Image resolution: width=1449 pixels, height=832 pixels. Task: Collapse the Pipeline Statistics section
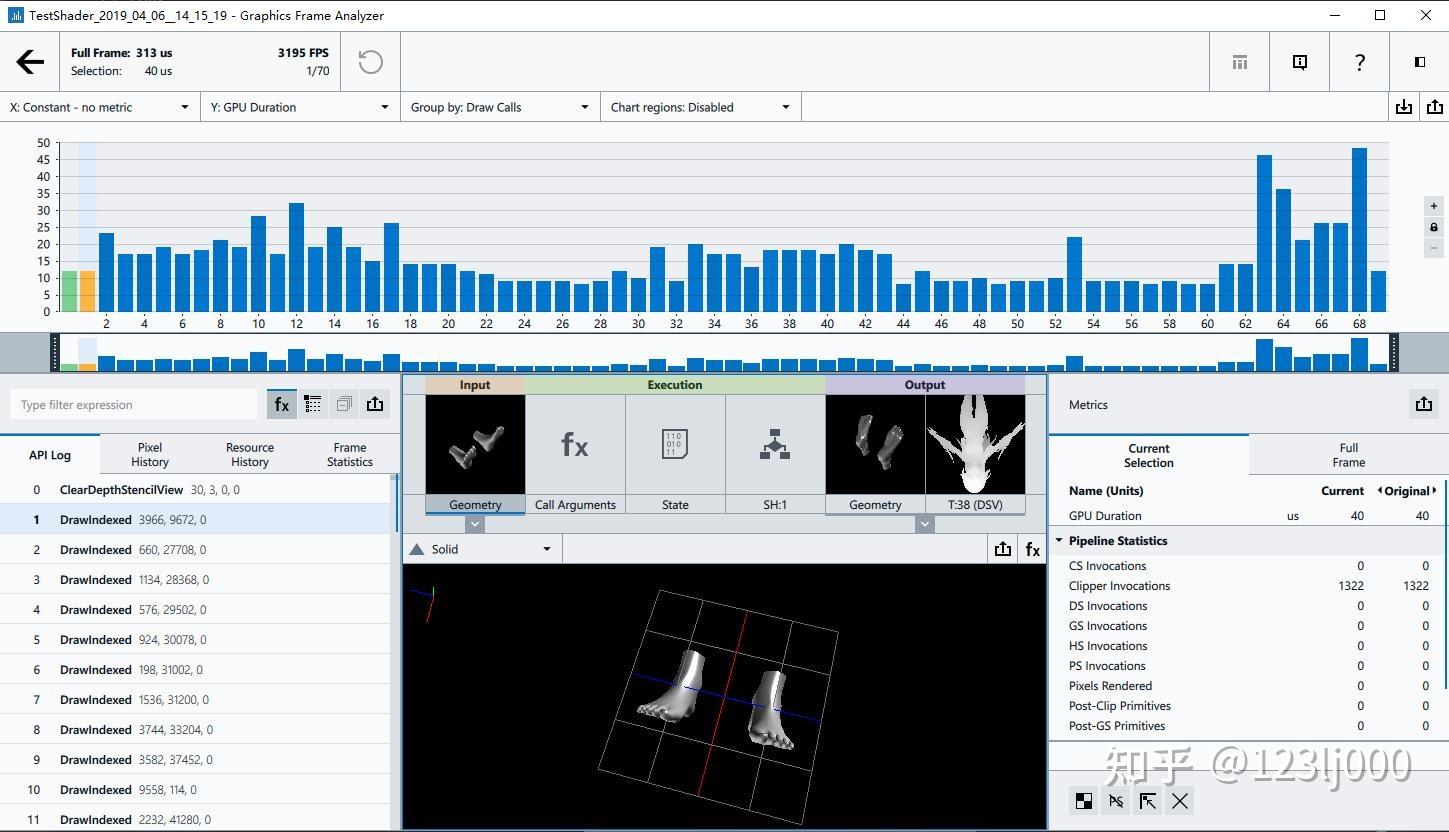1059,541
